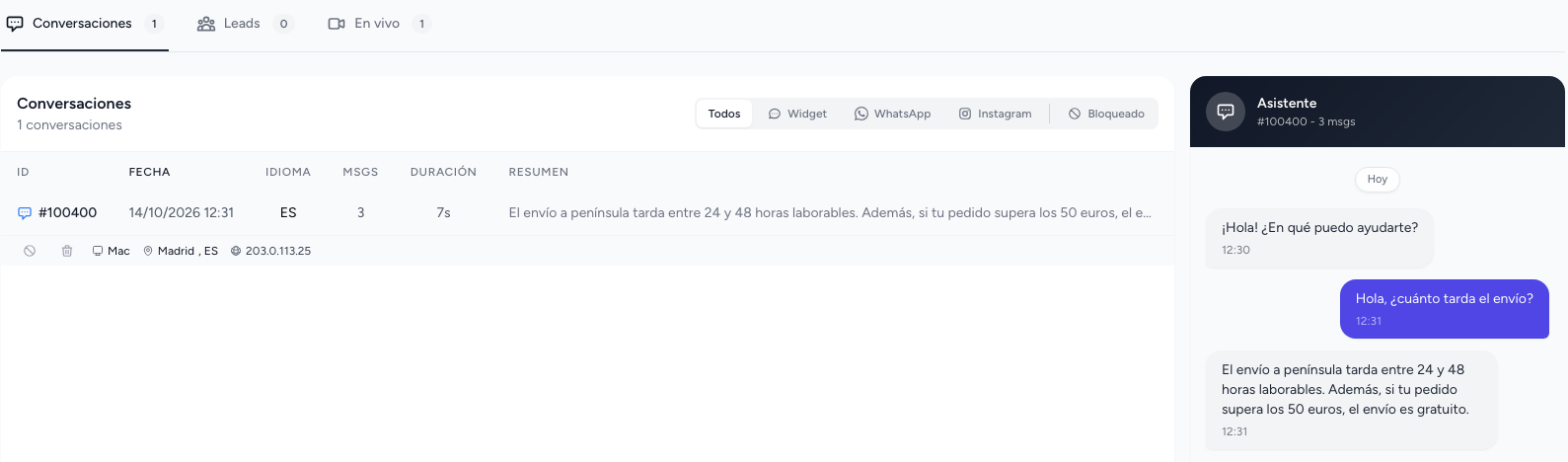The height and width of the screenshot is (462, 1568).
Task: Open the Conversaciones tab
Action: 85,24
